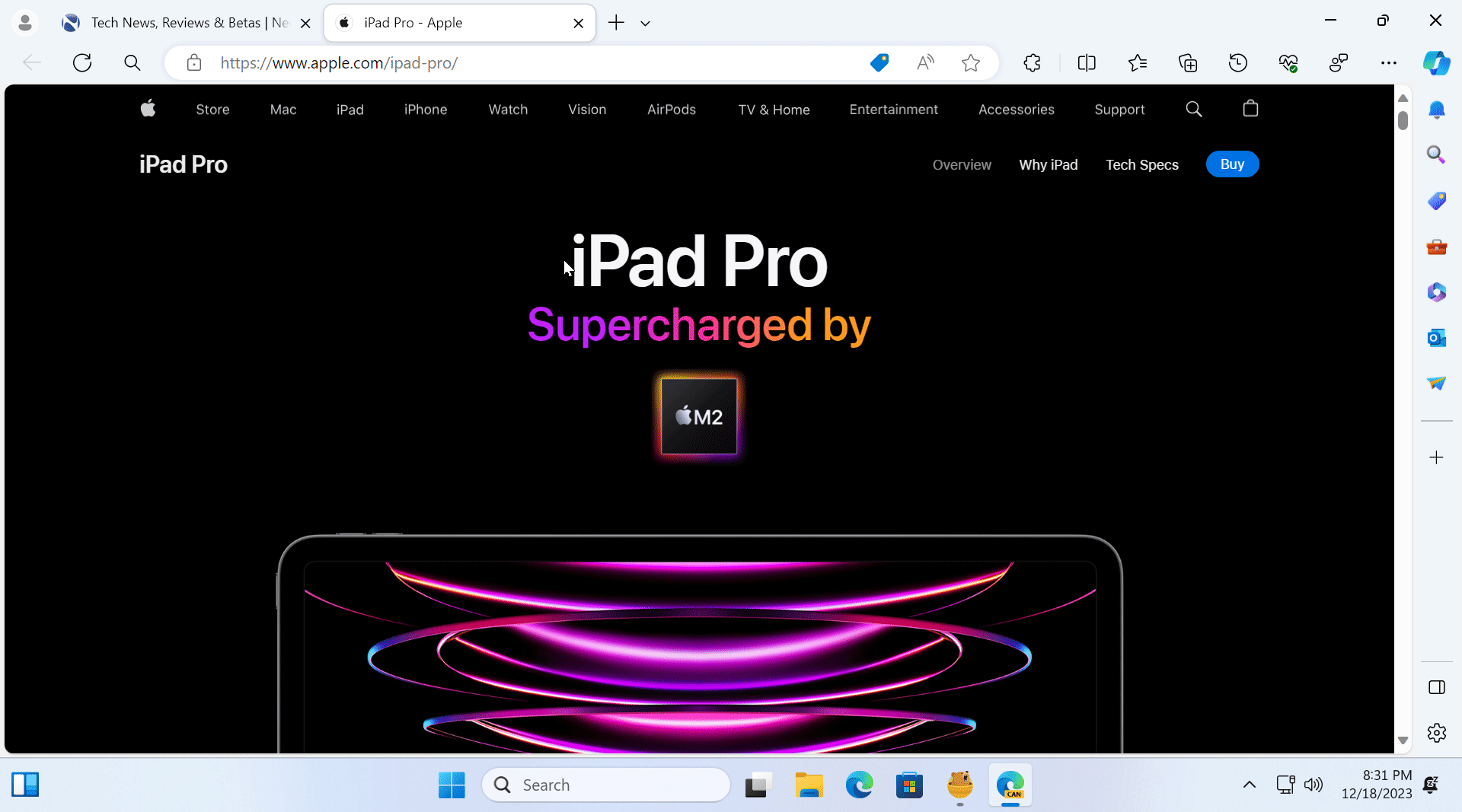Viewport: 1462px width, 812px height.
Task: Toggle split screen view in the toolbar
Action: pos(1087,62)
